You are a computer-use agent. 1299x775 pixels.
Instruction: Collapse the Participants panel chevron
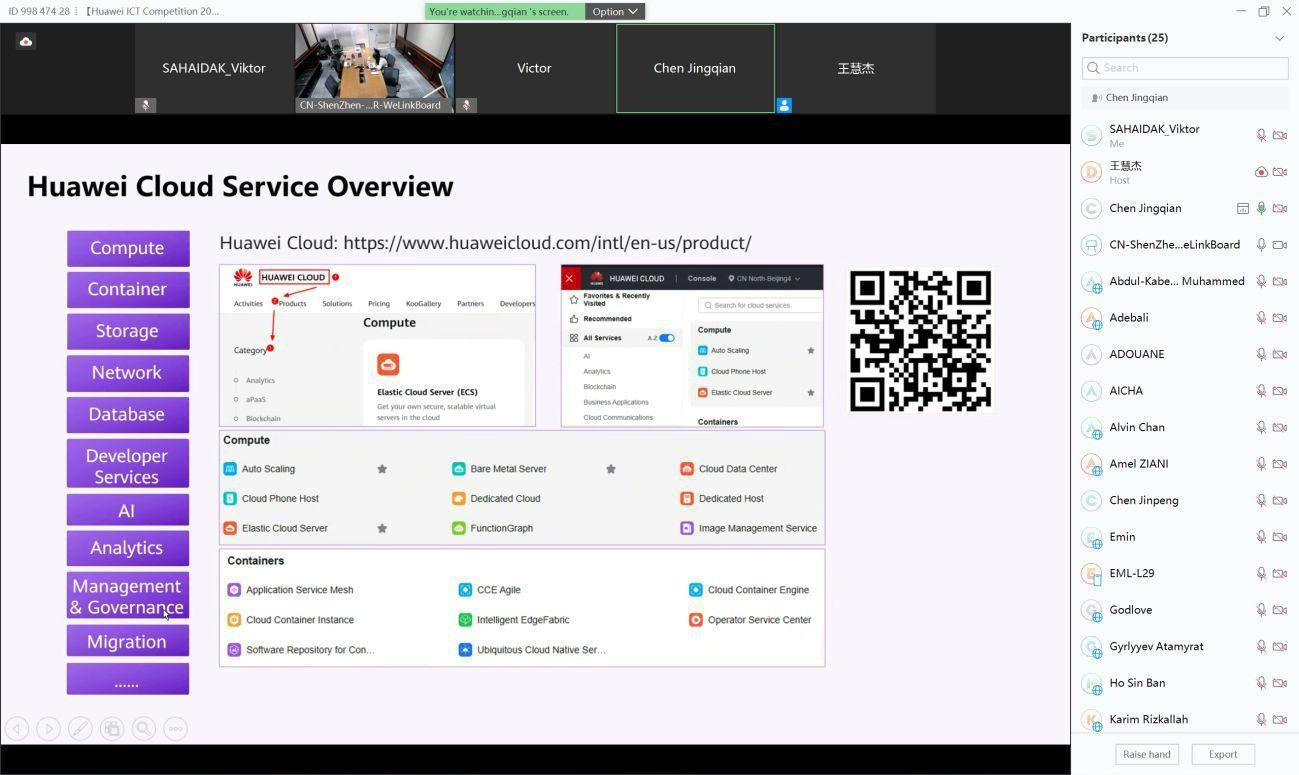click(x=1279, y=38)
